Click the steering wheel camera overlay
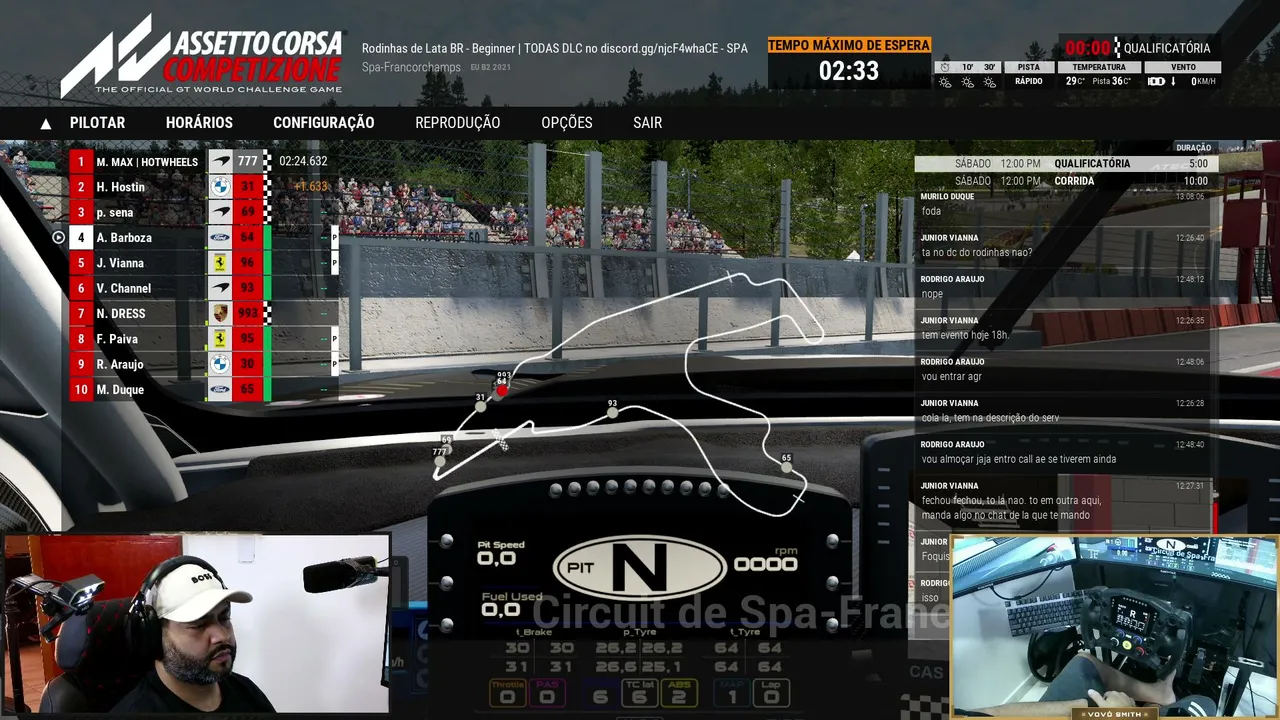The height and width of the screenshot is (720, 1280). (x=1114, y=626)
